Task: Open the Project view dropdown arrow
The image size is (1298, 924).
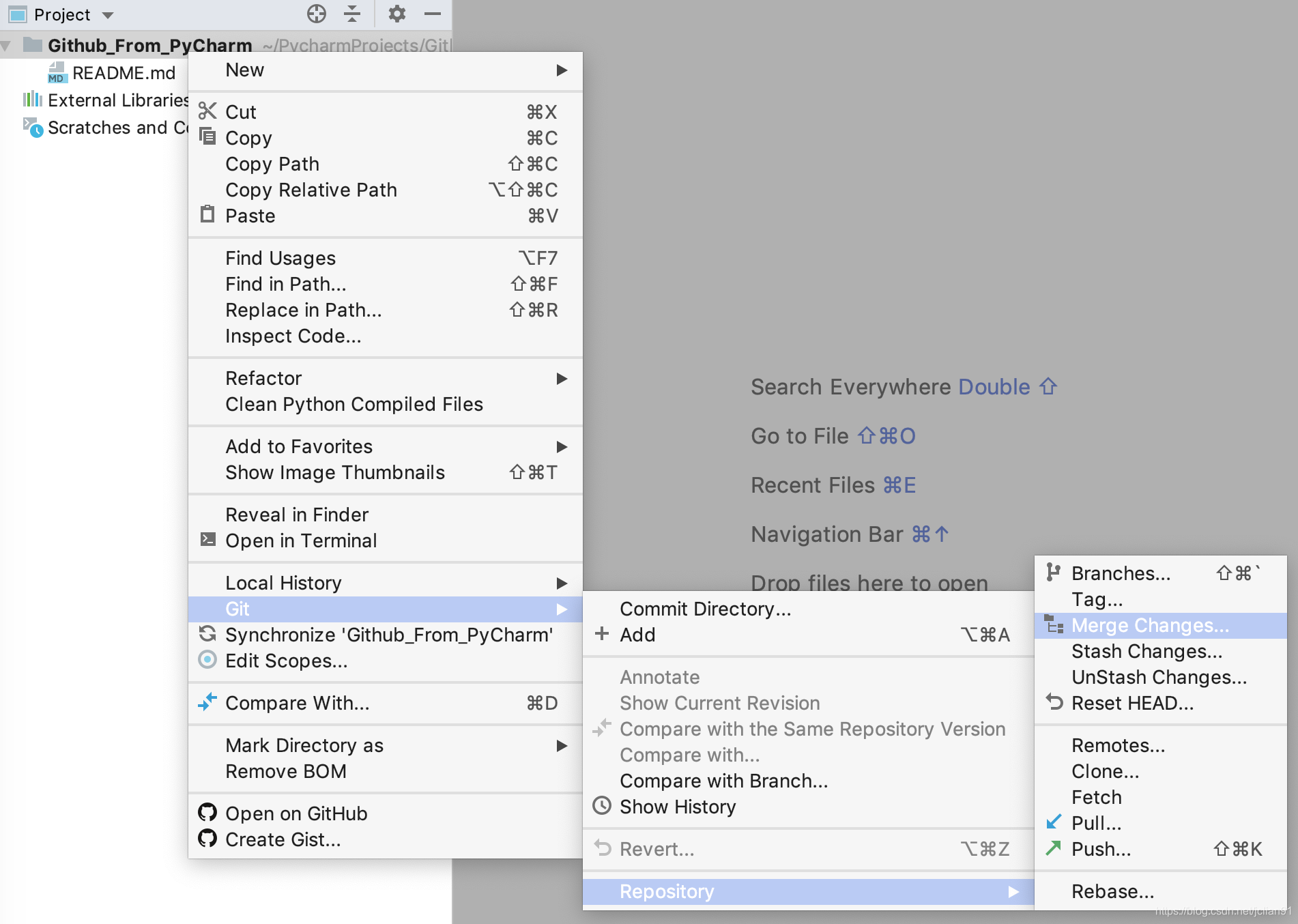Action: pos(108,15)
